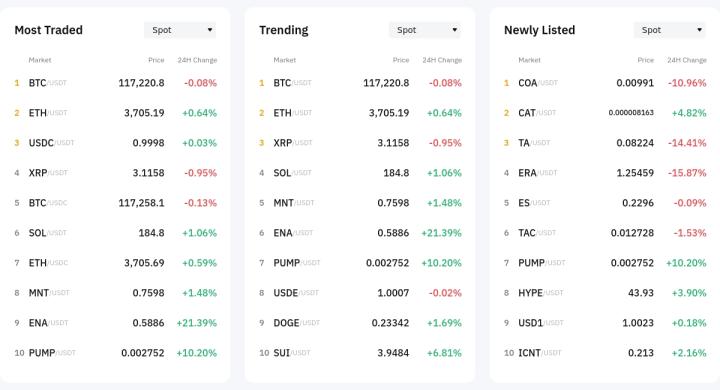Open USDE/USDT market in Trending
The height and width of the screenshot is (390, 720).
pyautogui.click(x=360, y=293)
